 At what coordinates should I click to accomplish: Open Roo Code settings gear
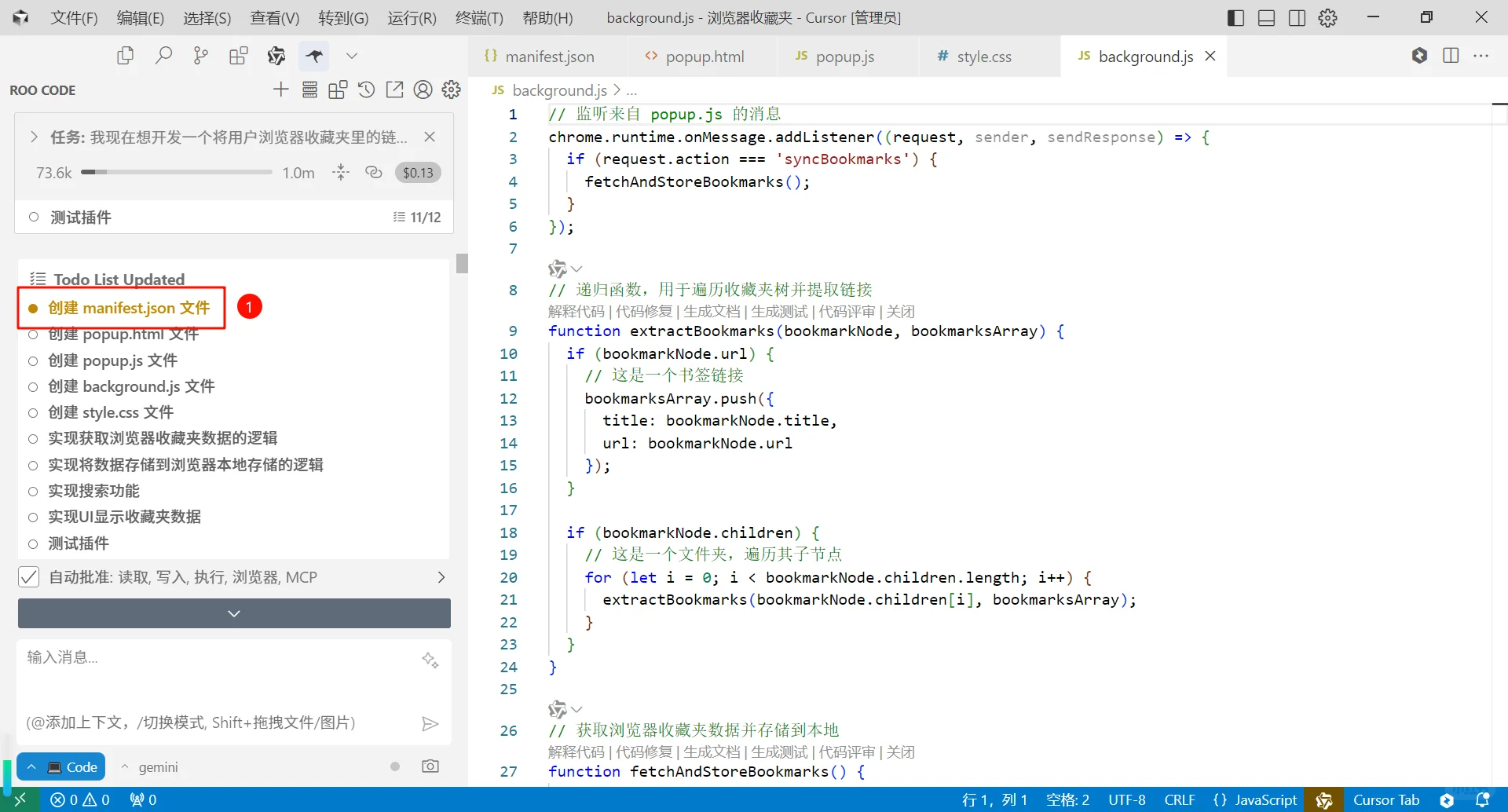451,90
